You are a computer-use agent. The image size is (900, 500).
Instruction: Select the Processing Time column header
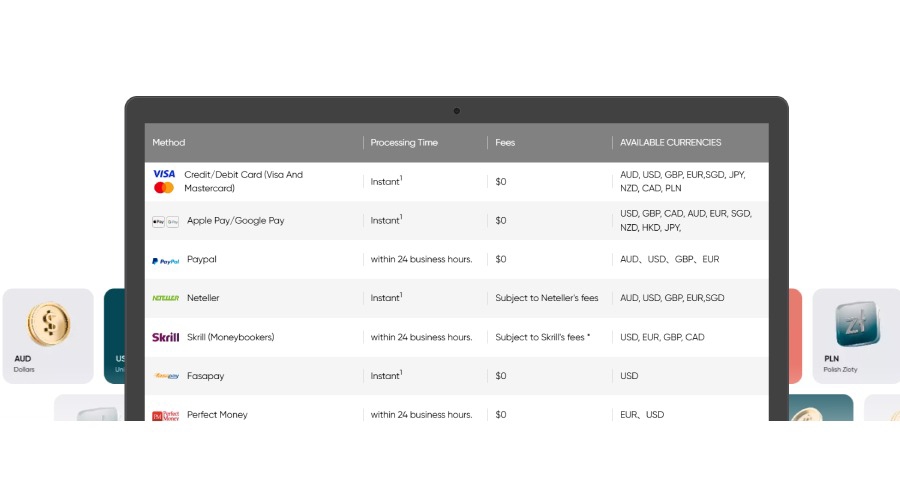(x=404, y=143)
